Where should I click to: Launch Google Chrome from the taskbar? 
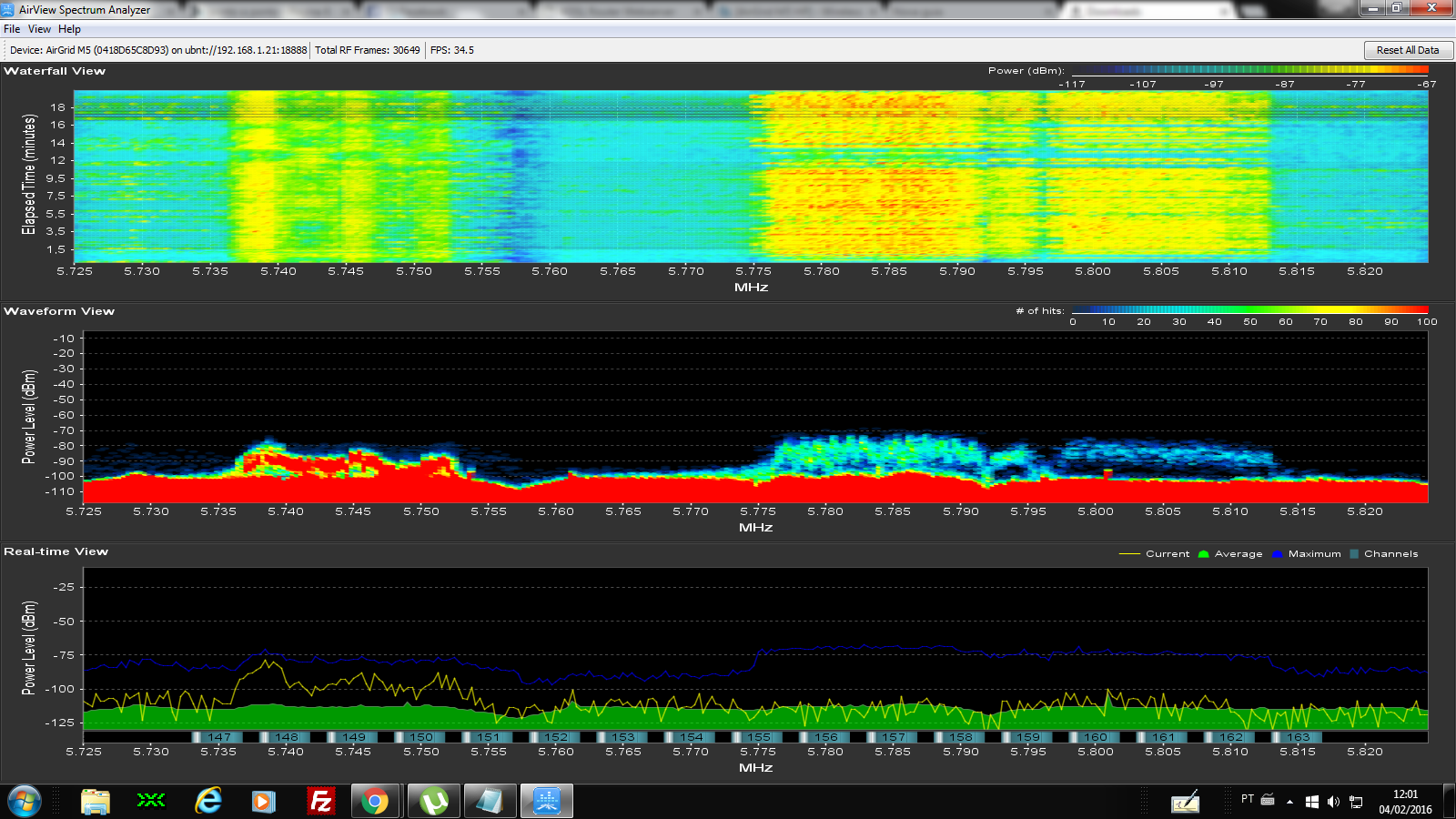pyautogui.click(x=374, y=801)
